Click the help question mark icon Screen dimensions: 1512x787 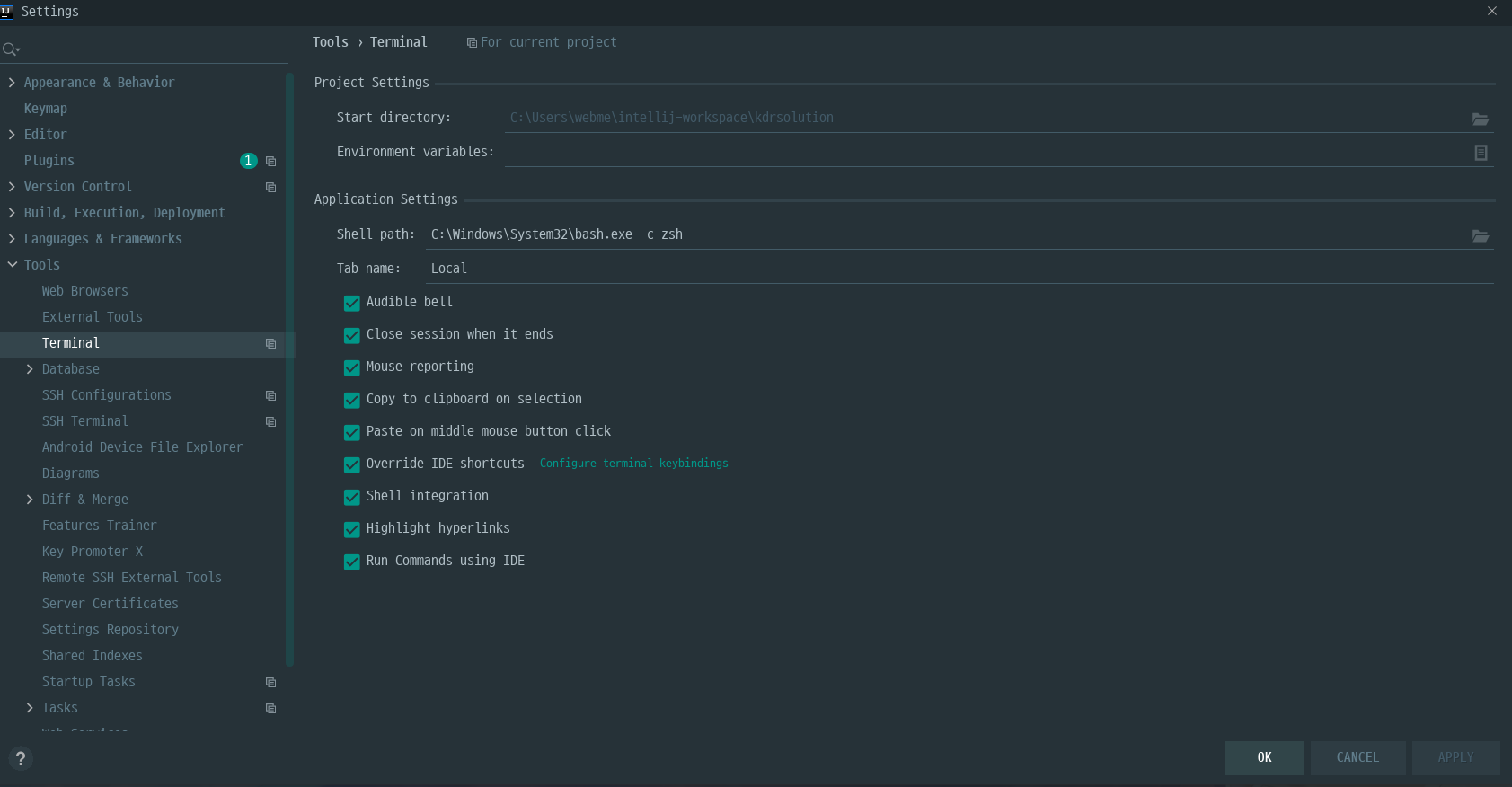coord(21,758)
